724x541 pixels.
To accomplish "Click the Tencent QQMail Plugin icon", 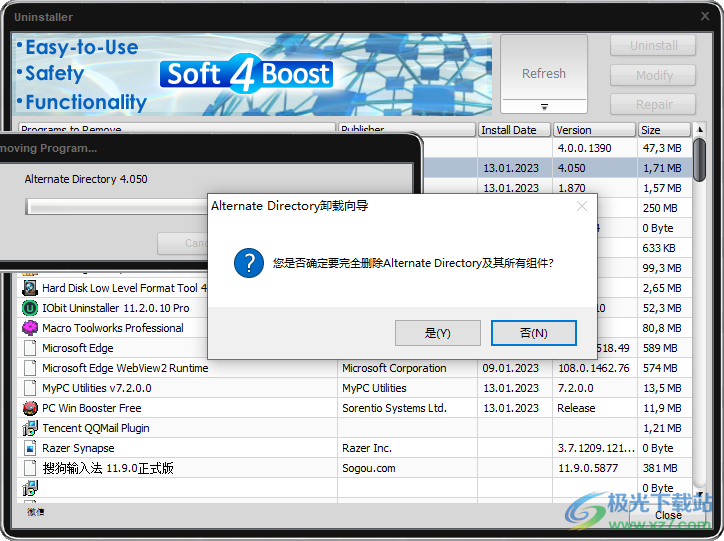I will [30, 428].
